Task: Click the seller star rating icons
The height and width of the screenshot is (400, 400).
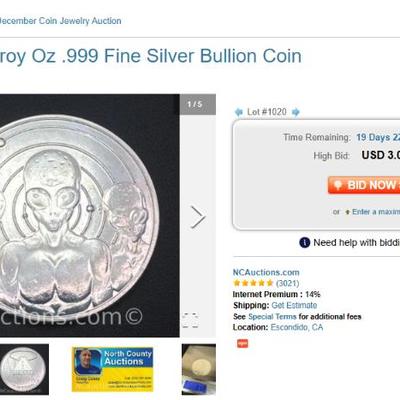Action: click(253, 283)
